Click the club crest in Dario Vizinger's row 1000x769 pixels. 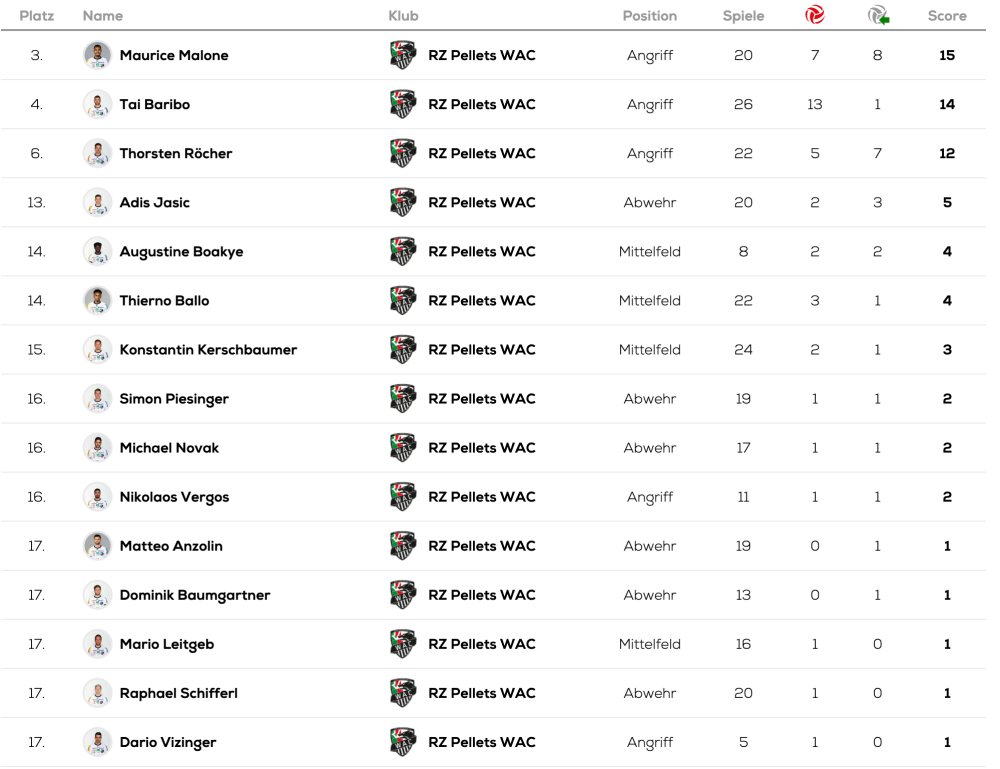click(x=402, y=742)
